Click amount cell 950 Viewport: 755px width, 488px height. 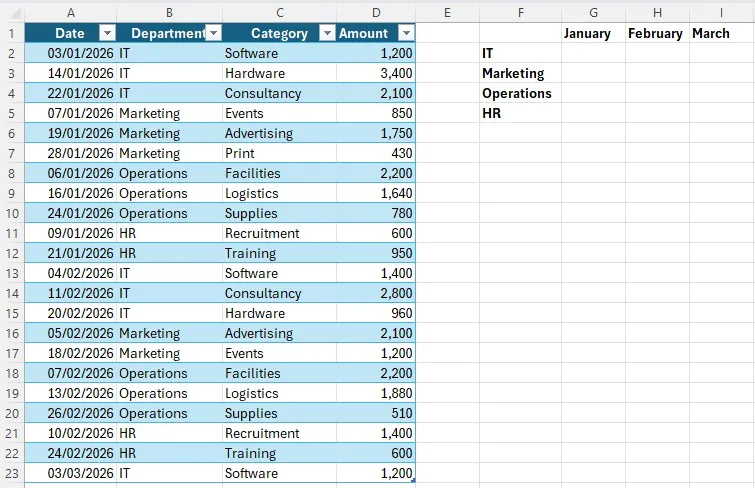[x=376, y=253]
